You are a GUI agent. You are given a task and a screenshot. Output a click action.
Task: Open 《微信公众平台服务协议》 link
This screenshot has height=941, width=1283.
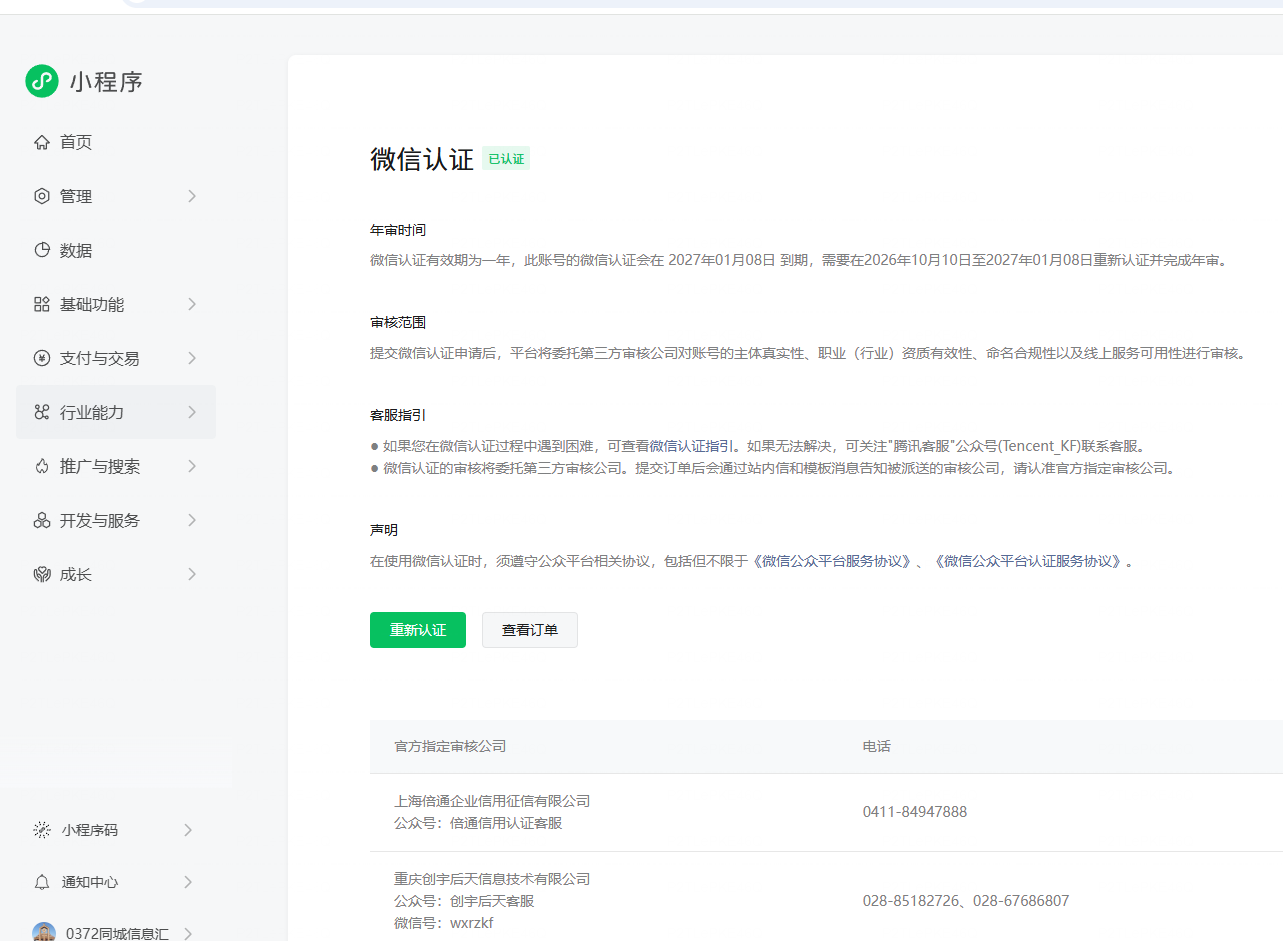coord(833,561)
